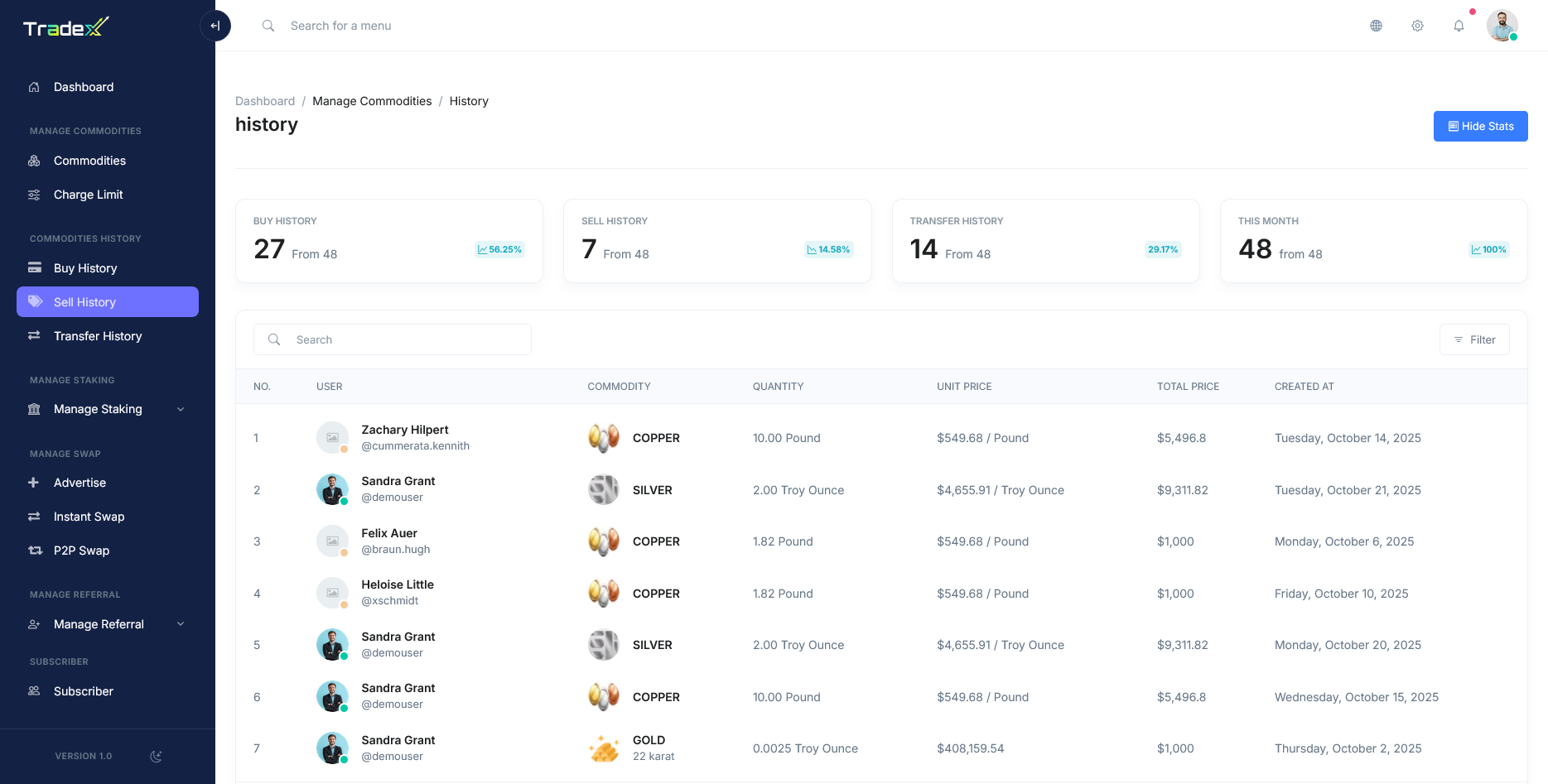This screenshot has height=784, width=1548.
Task: Click the gold commodity icon
Action: [x=604, y=748]
